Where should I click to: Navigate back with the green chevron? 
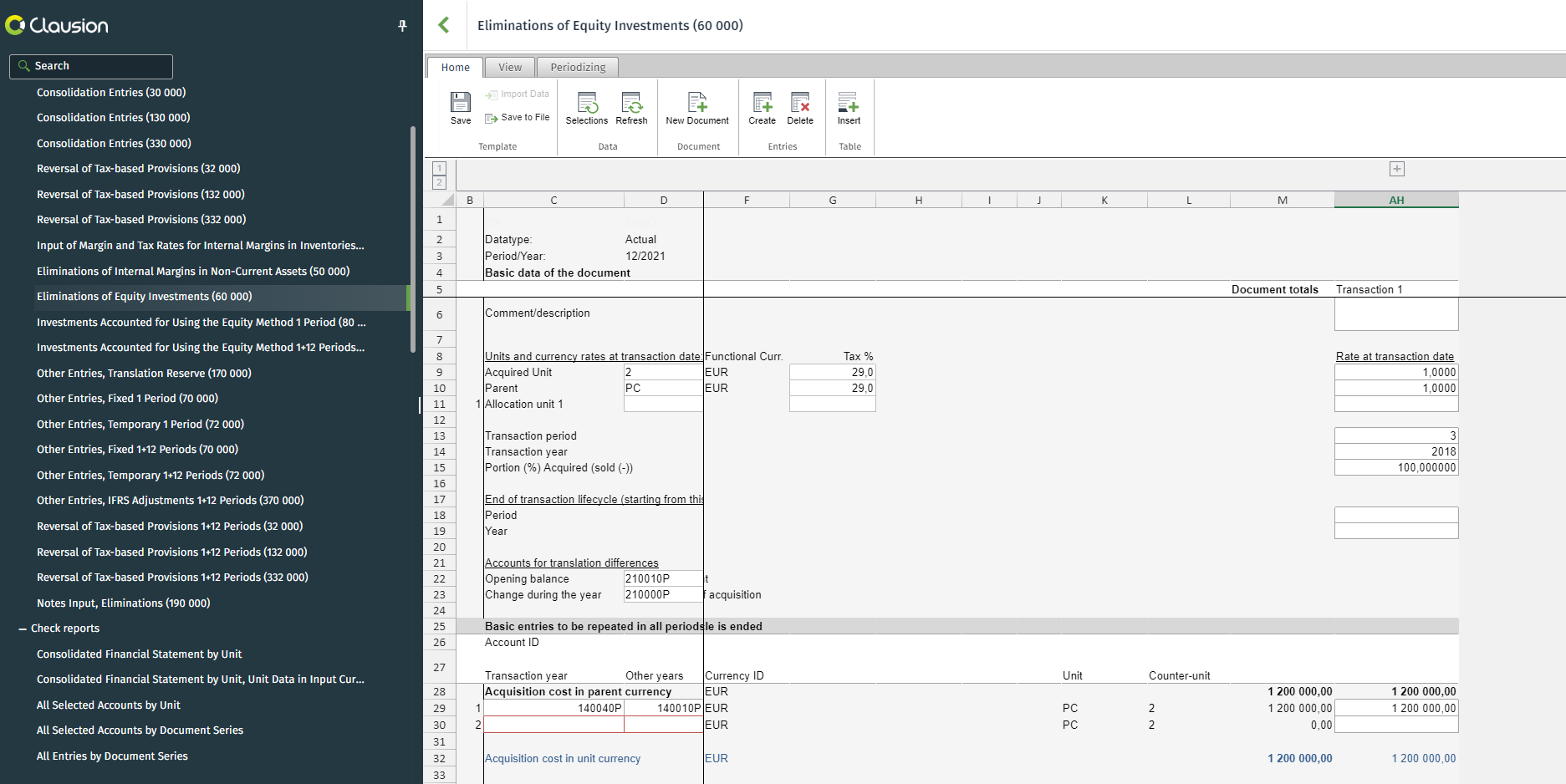(444, 25)
